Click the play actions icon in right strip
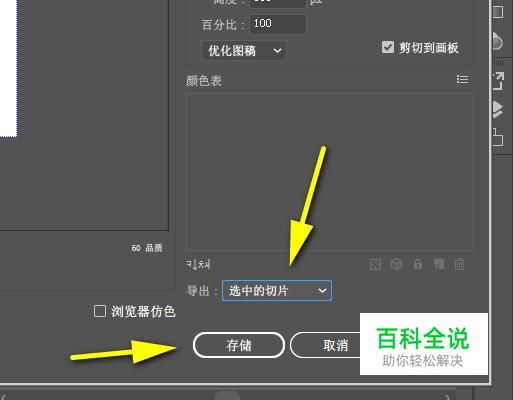Image resolution: width=513 pixels, height=400 pixels. [498, 109]
